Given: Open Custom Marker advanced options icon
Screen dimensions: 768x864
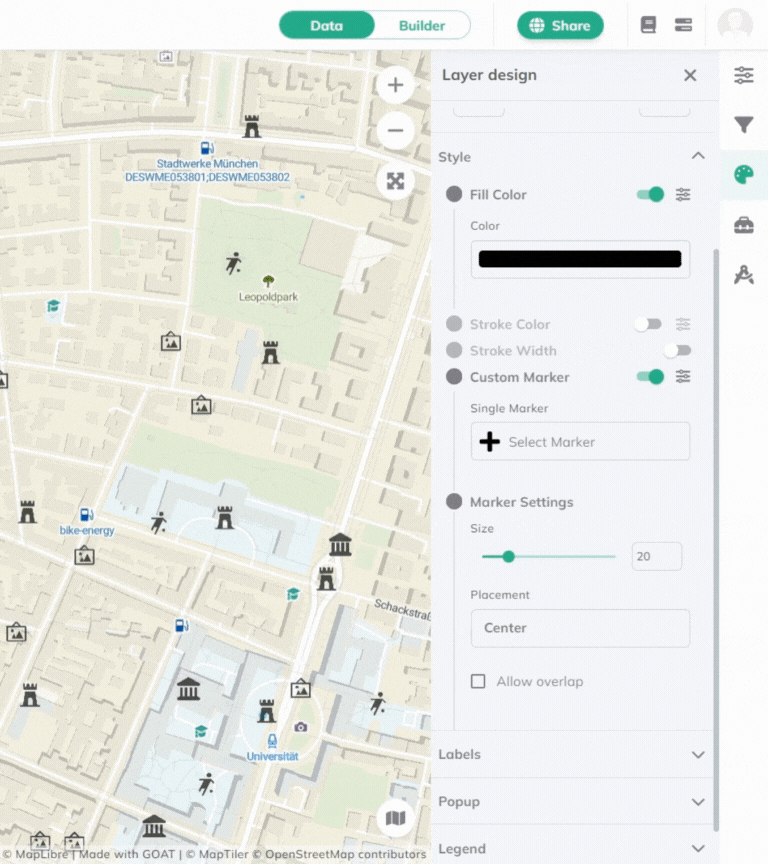Looking at the screenshot, I should 683,377.
